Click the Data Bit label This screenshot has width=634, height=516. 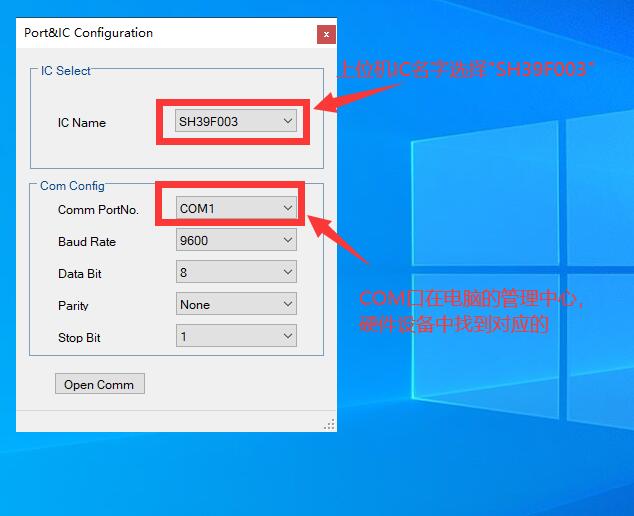(80, 274)
